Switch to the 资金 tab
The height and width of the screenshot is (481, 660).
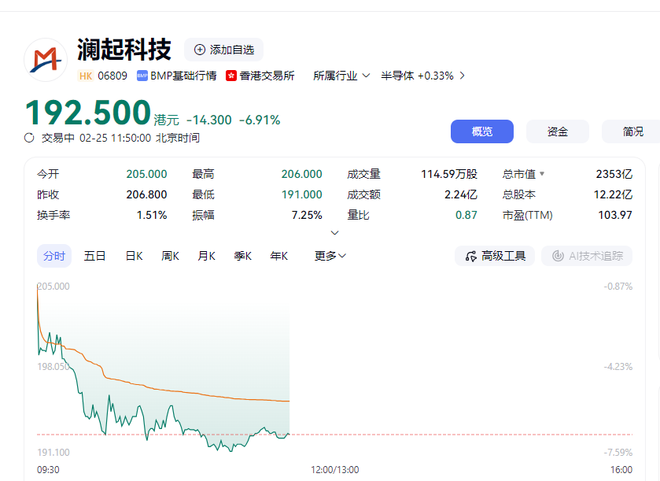coord(557,132)
